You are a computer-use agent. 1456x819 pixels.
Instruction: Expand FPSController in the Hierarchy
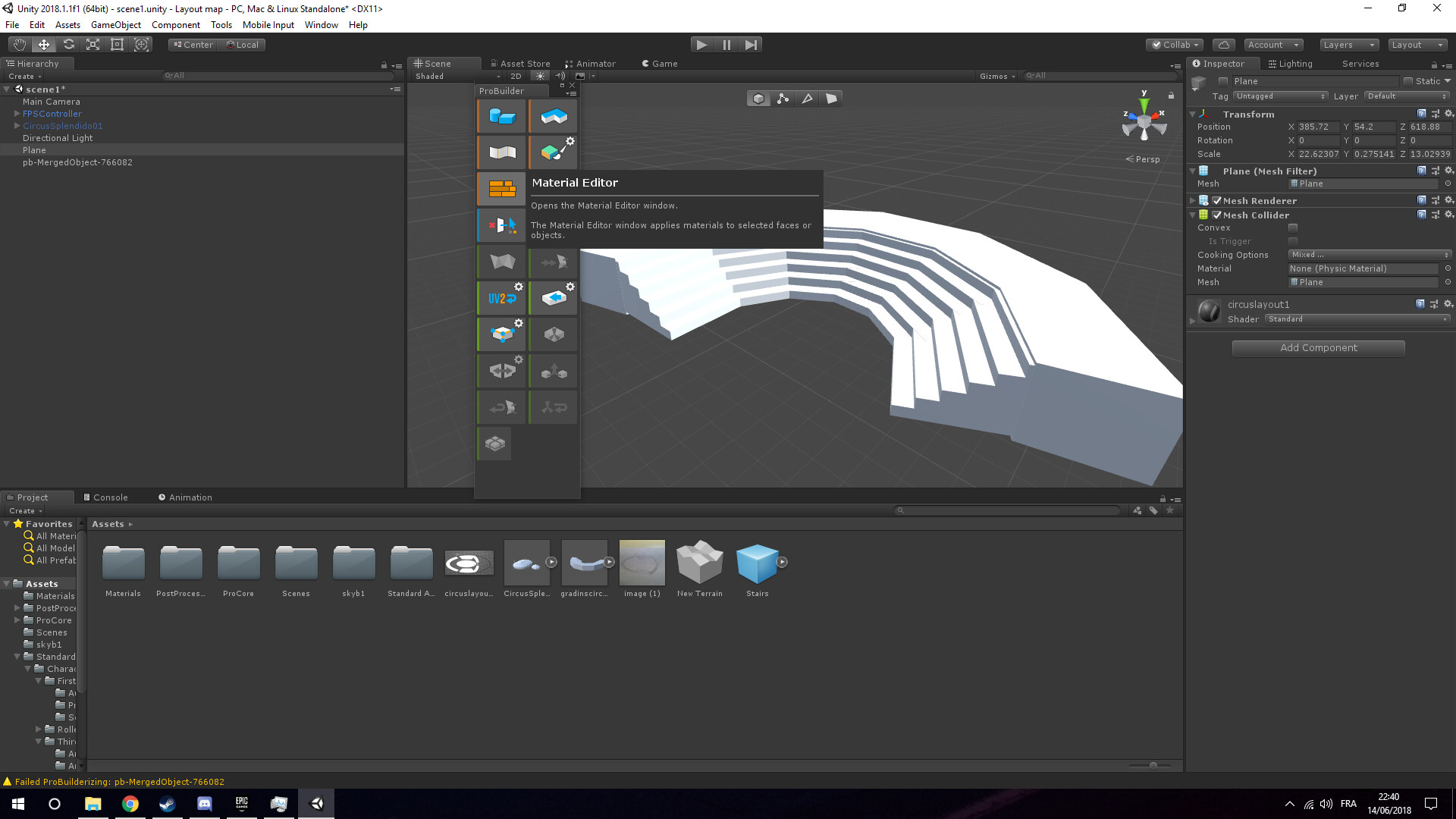(17, 113)
